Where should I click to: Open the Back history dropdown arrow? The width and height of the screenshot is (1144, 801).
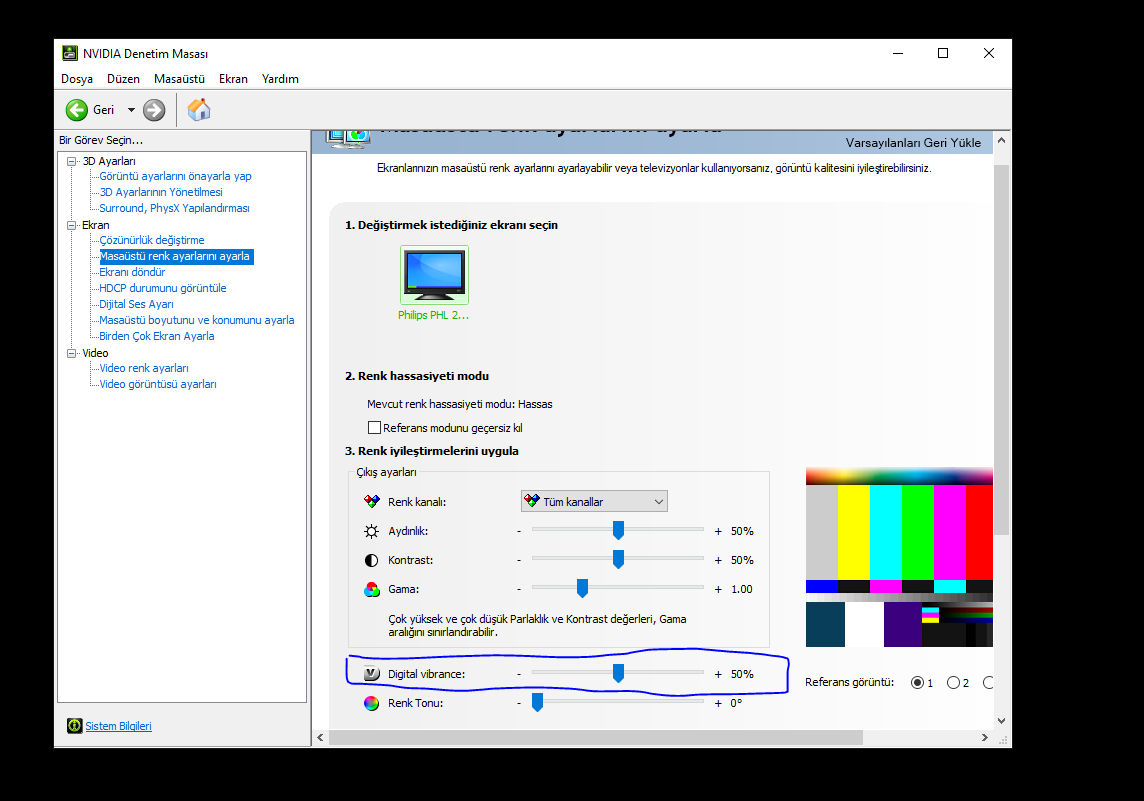(x=131, y=110)
